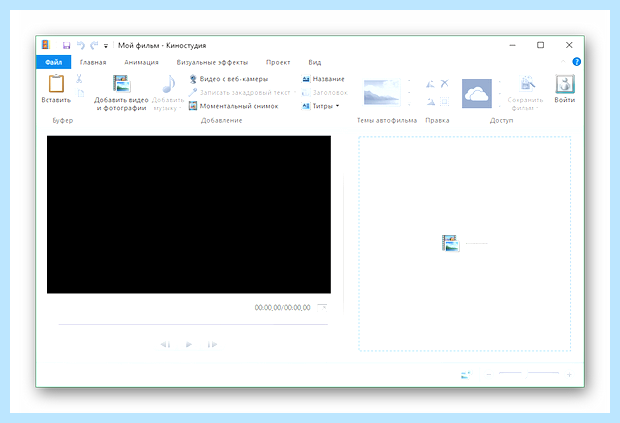
Task: Click the Copy icon below scissors
Action: click(80, 93)
